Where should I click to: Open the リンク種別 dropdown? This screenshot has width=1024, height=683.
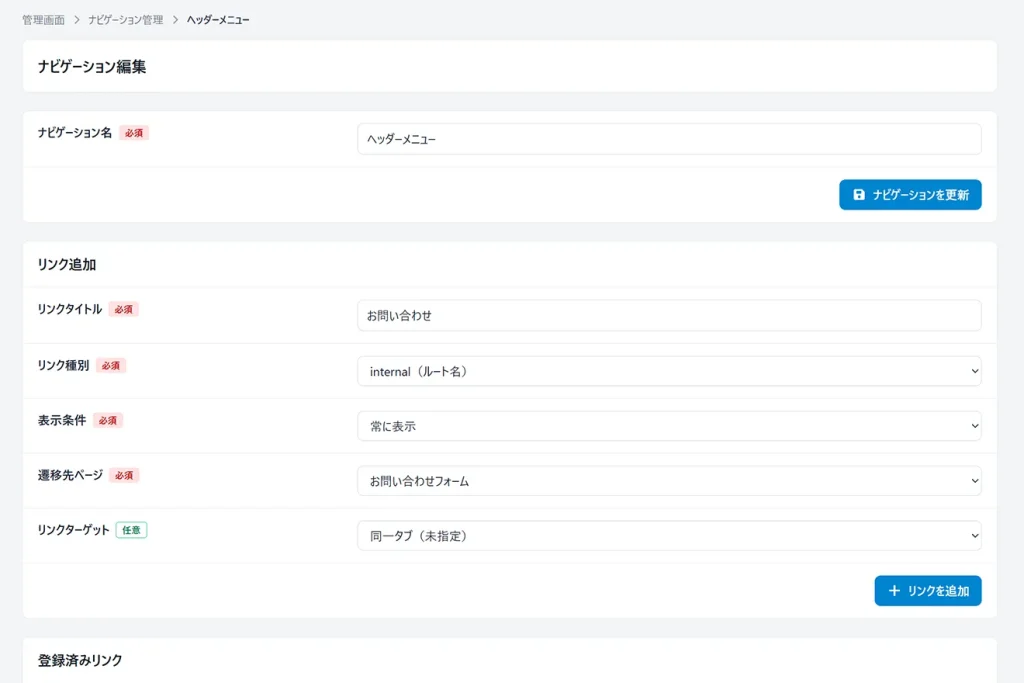pos(669,371)
